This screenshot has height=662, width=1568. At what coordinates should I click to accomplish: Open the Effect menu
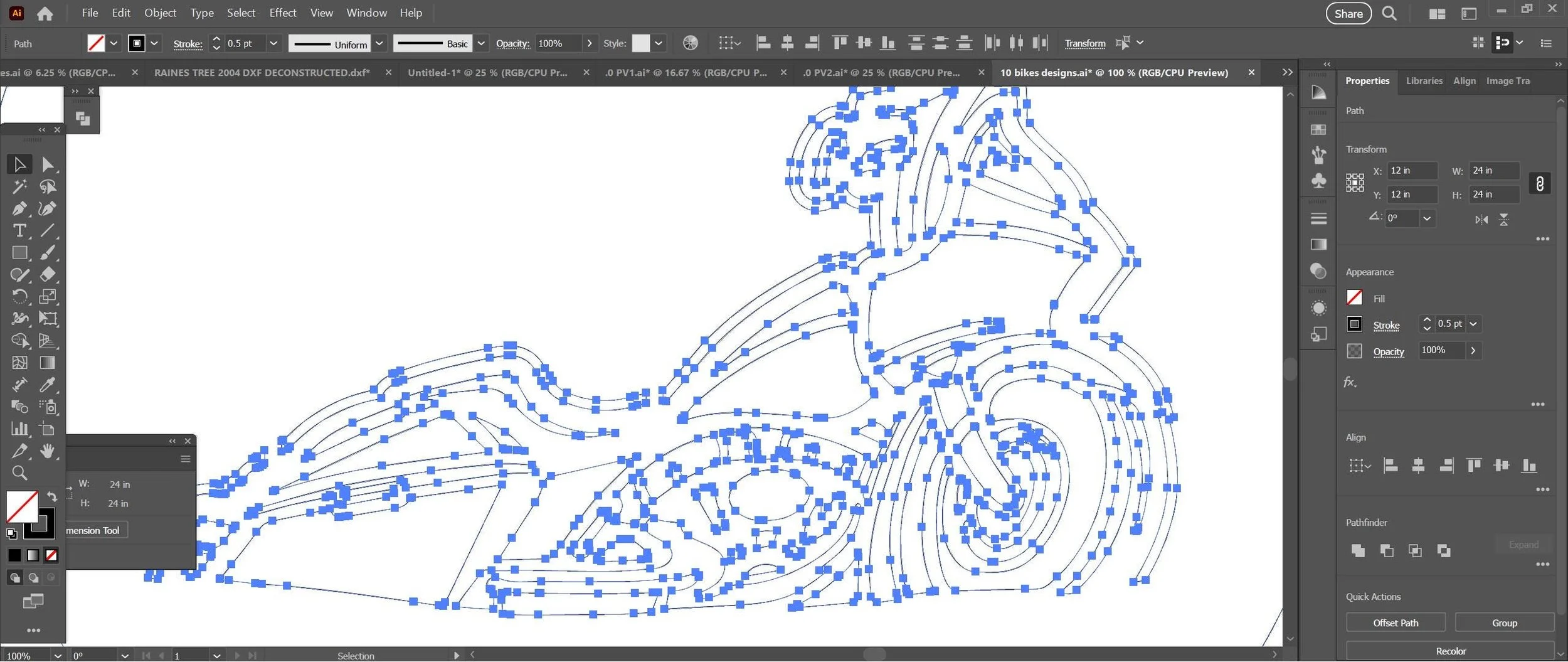pyautogui.click(x=282, y=13)
